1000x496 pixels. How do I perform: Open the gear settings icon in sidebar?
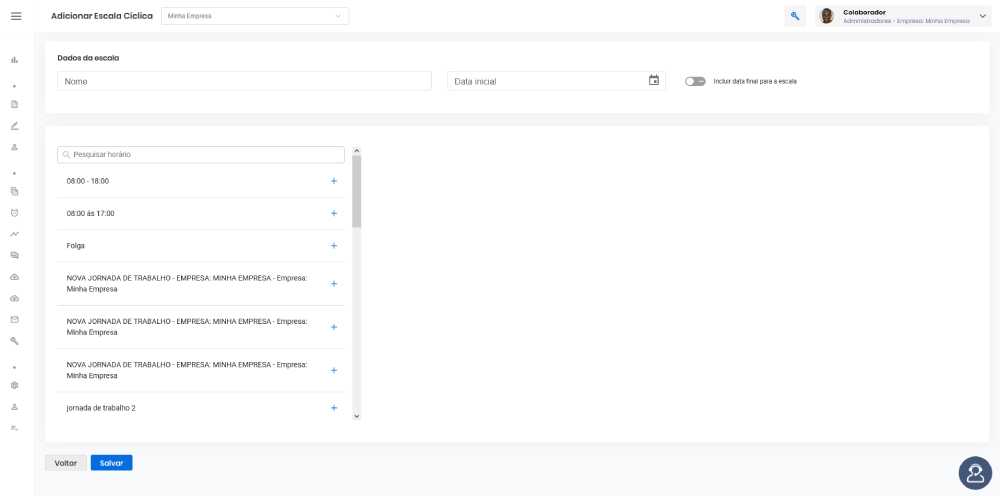pyautogui.click(x=15, y=385)
